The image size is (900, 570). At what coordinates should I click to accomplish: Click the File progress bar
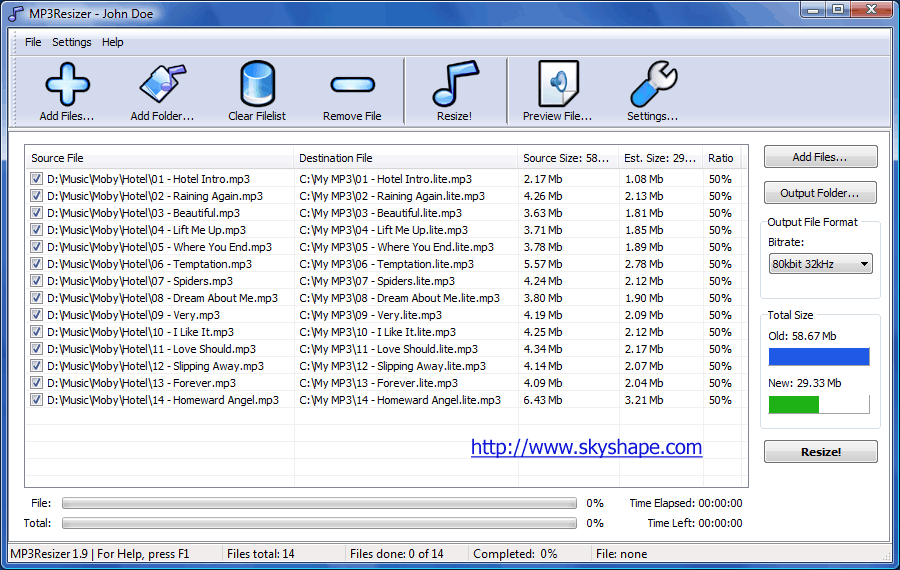(319, 503)
